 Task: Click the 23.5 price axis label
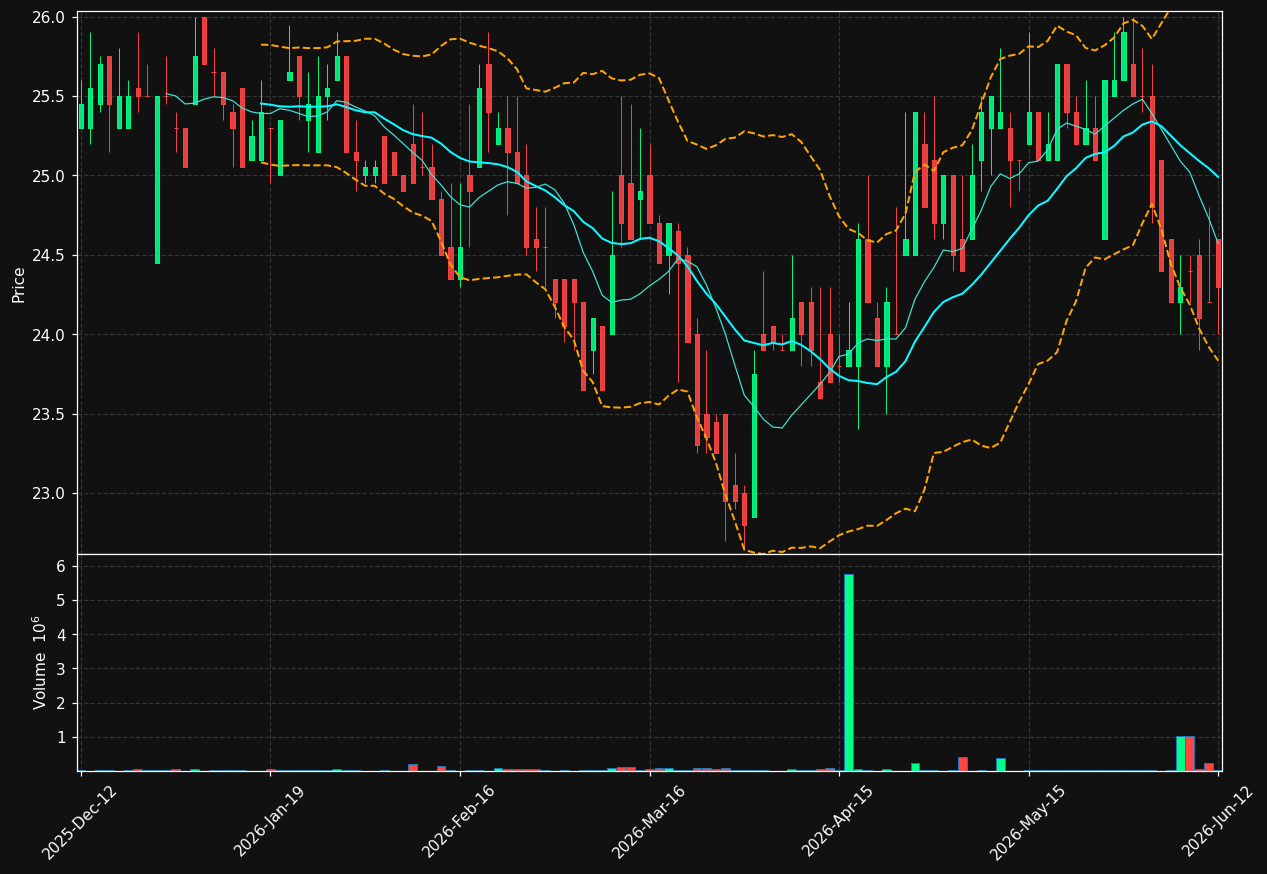pos(50,414)
